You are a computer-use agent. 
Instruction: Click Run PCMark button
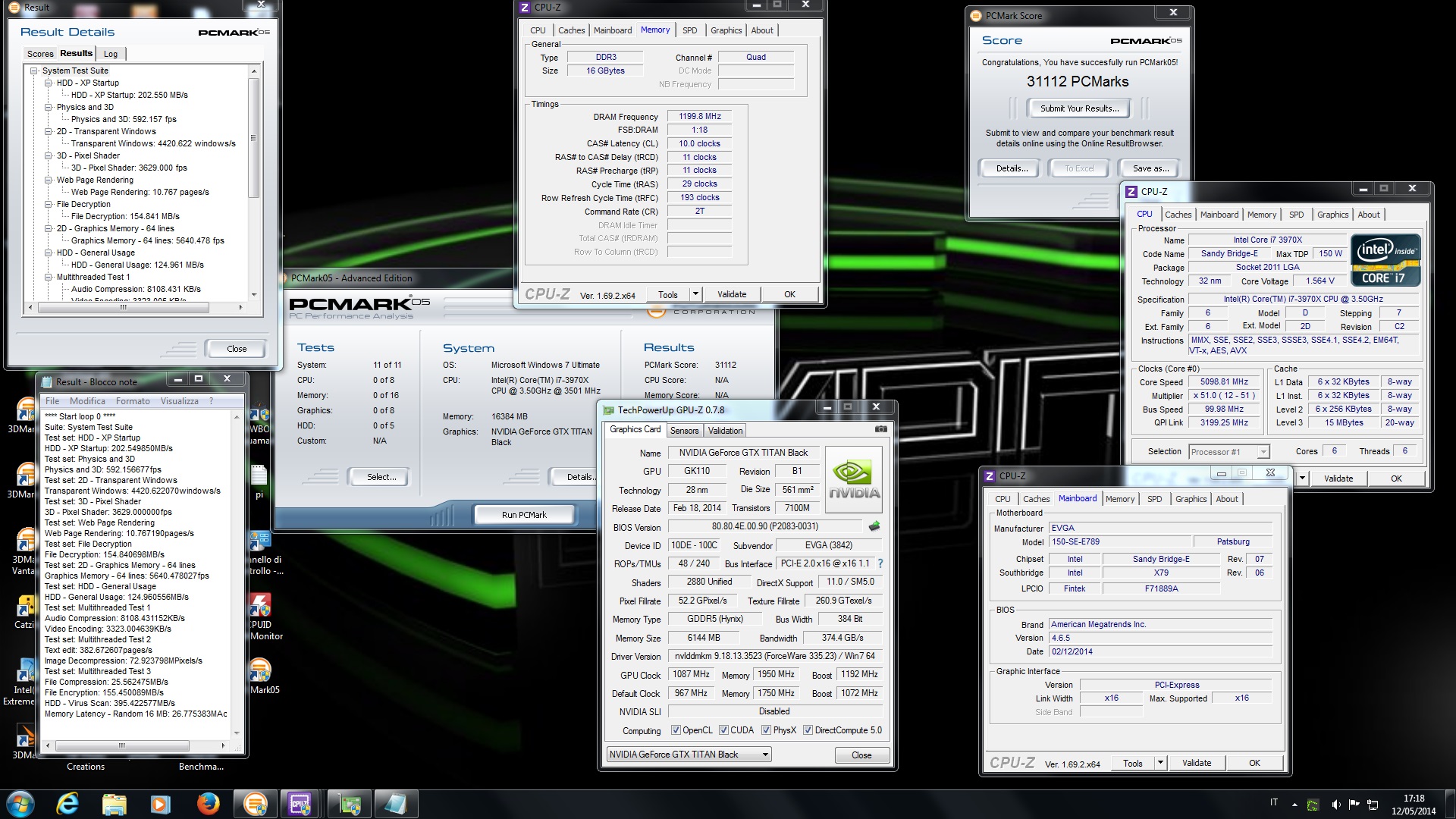(x=524, y=515)
